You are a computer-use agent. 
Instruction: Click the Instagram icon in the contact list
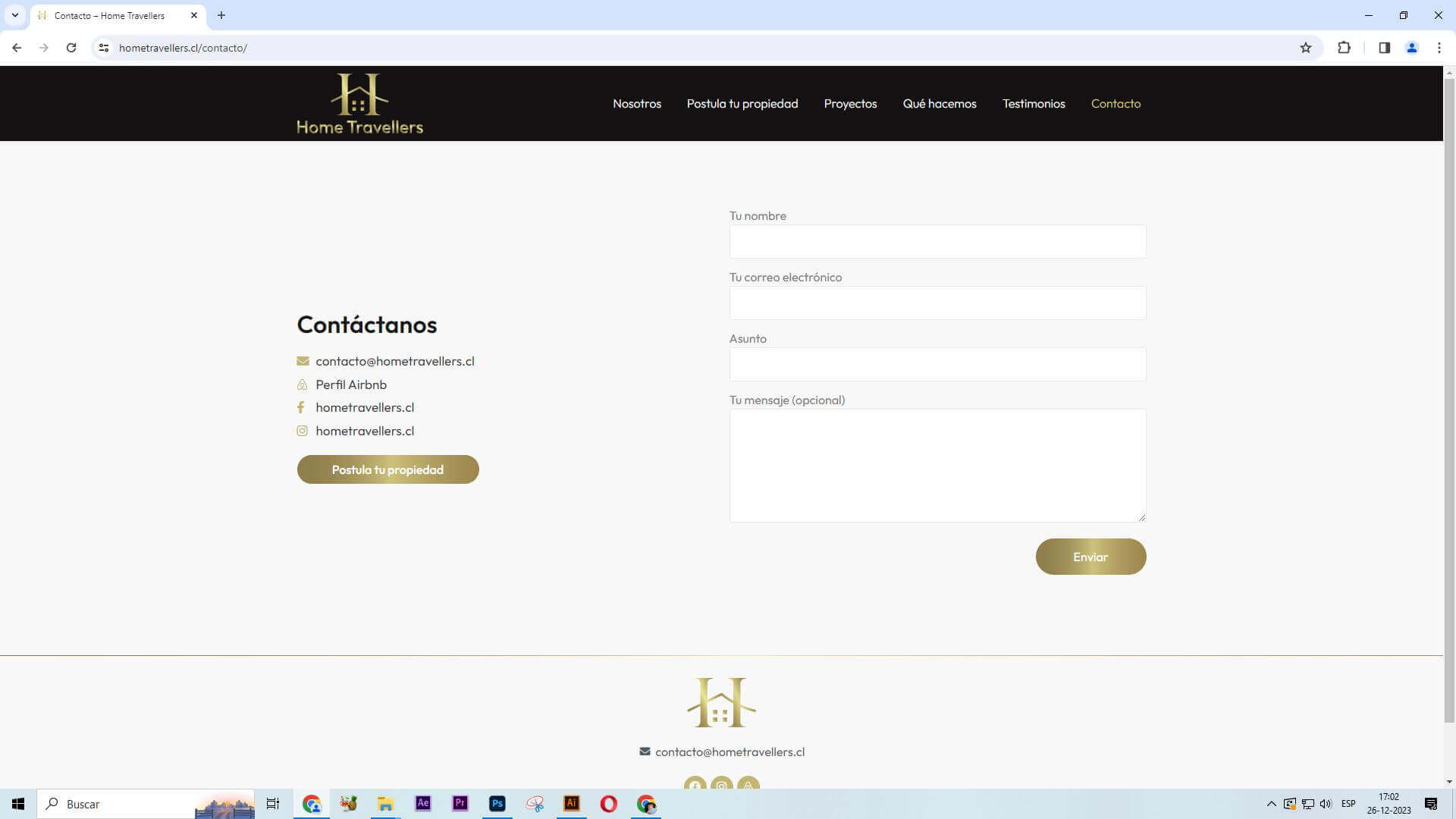click(x=302, y=431)
